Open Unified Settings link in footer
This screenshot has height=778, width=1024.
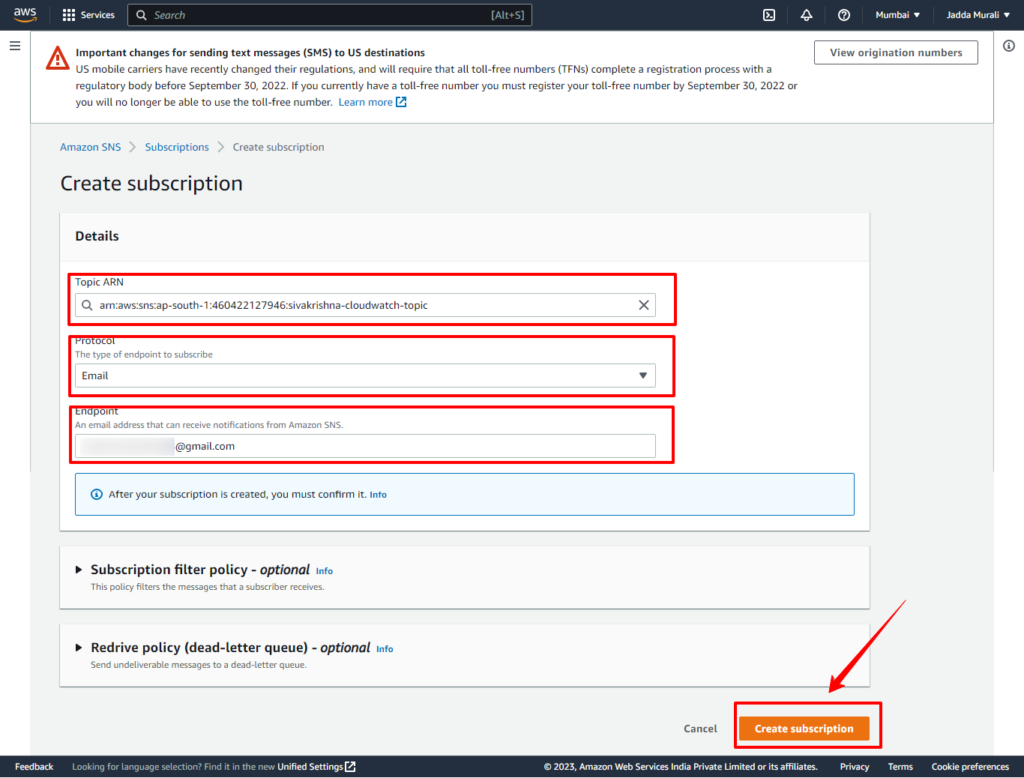click(310, 766)
